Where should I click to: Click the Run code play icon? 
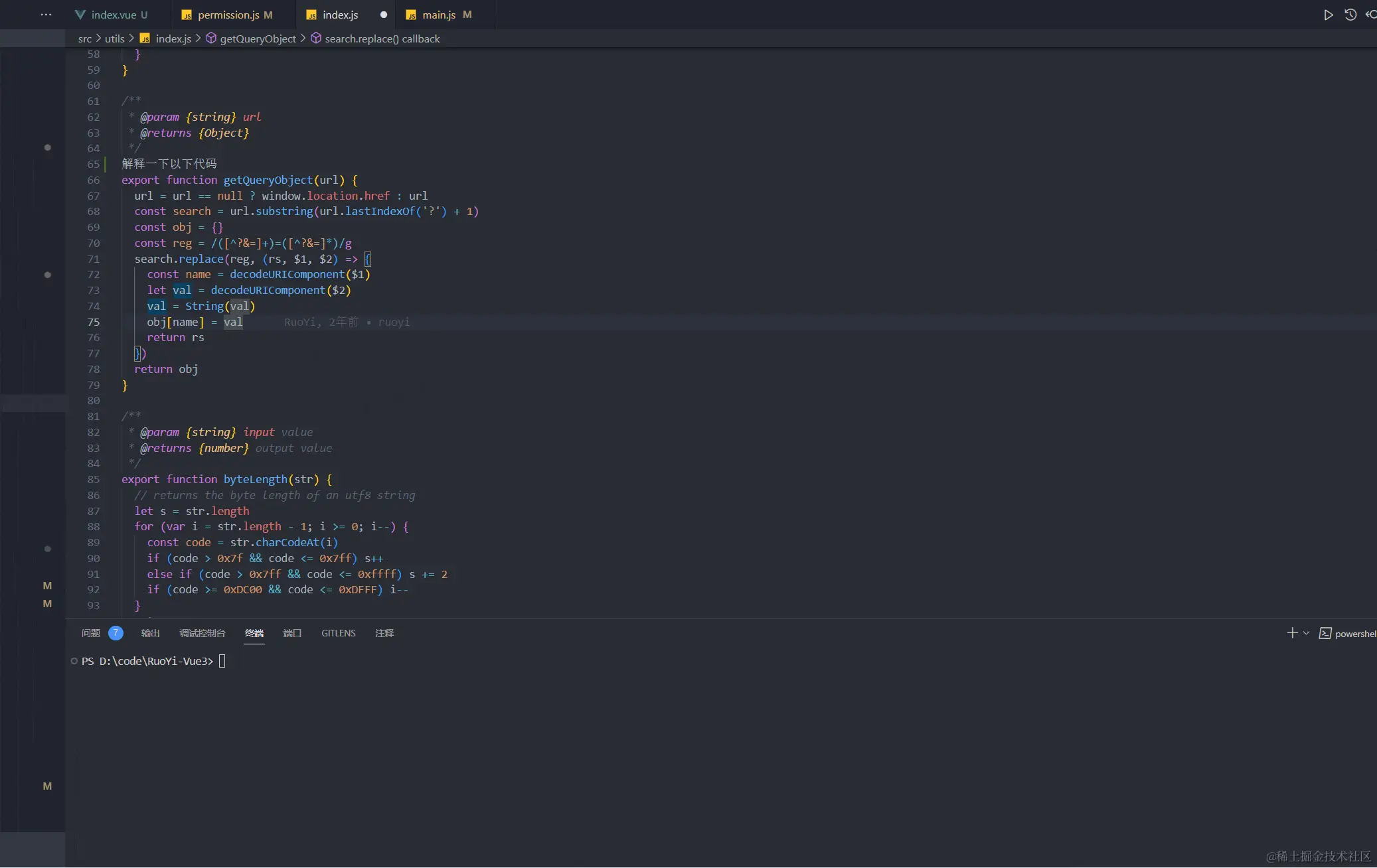(x=1328, y=15)
